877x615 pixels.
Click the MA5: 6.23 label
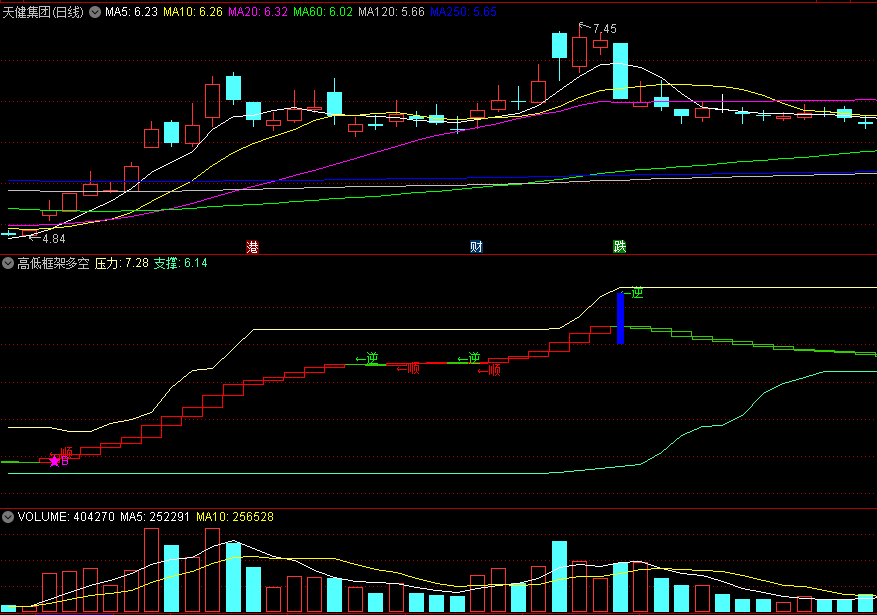pos(131,12)
